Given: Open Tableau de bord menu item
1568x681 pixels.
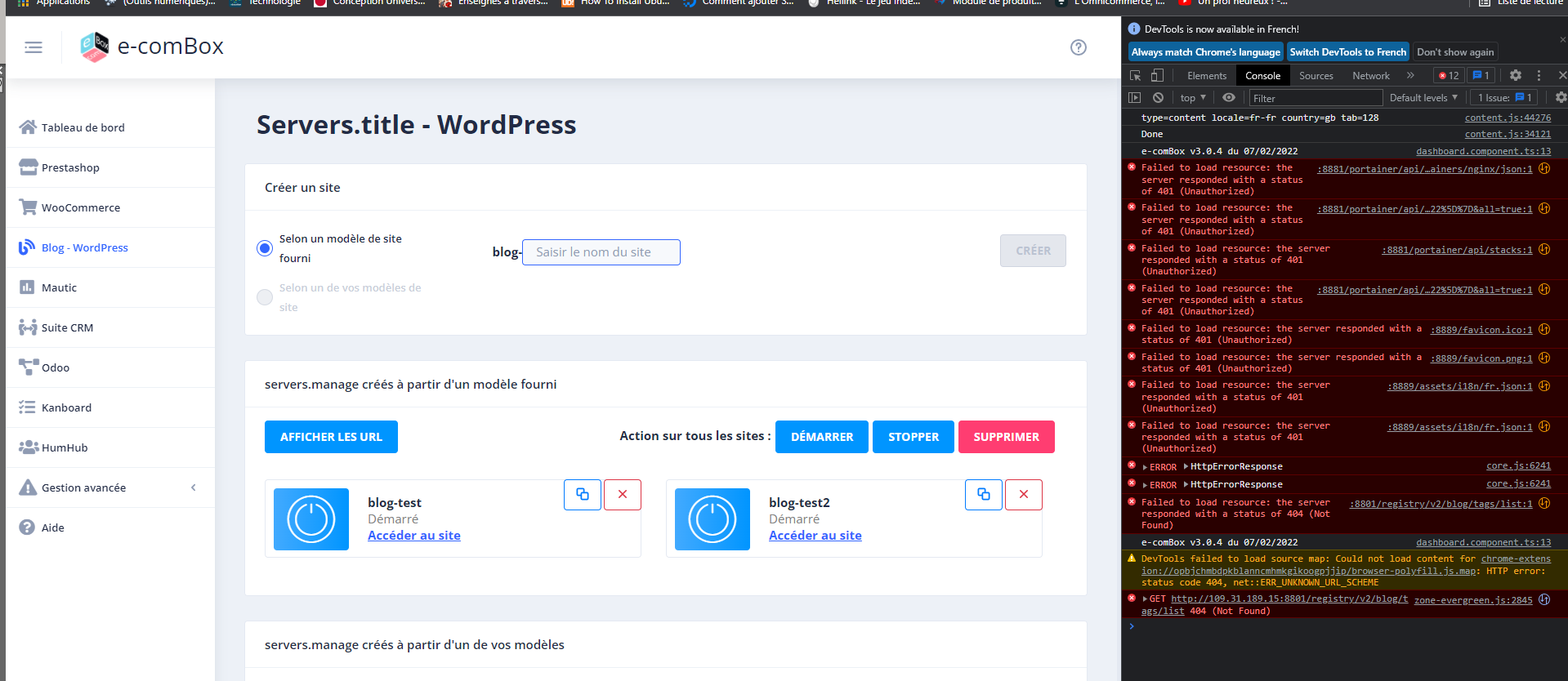Looking at the screenshot, I should click(110, 127).
